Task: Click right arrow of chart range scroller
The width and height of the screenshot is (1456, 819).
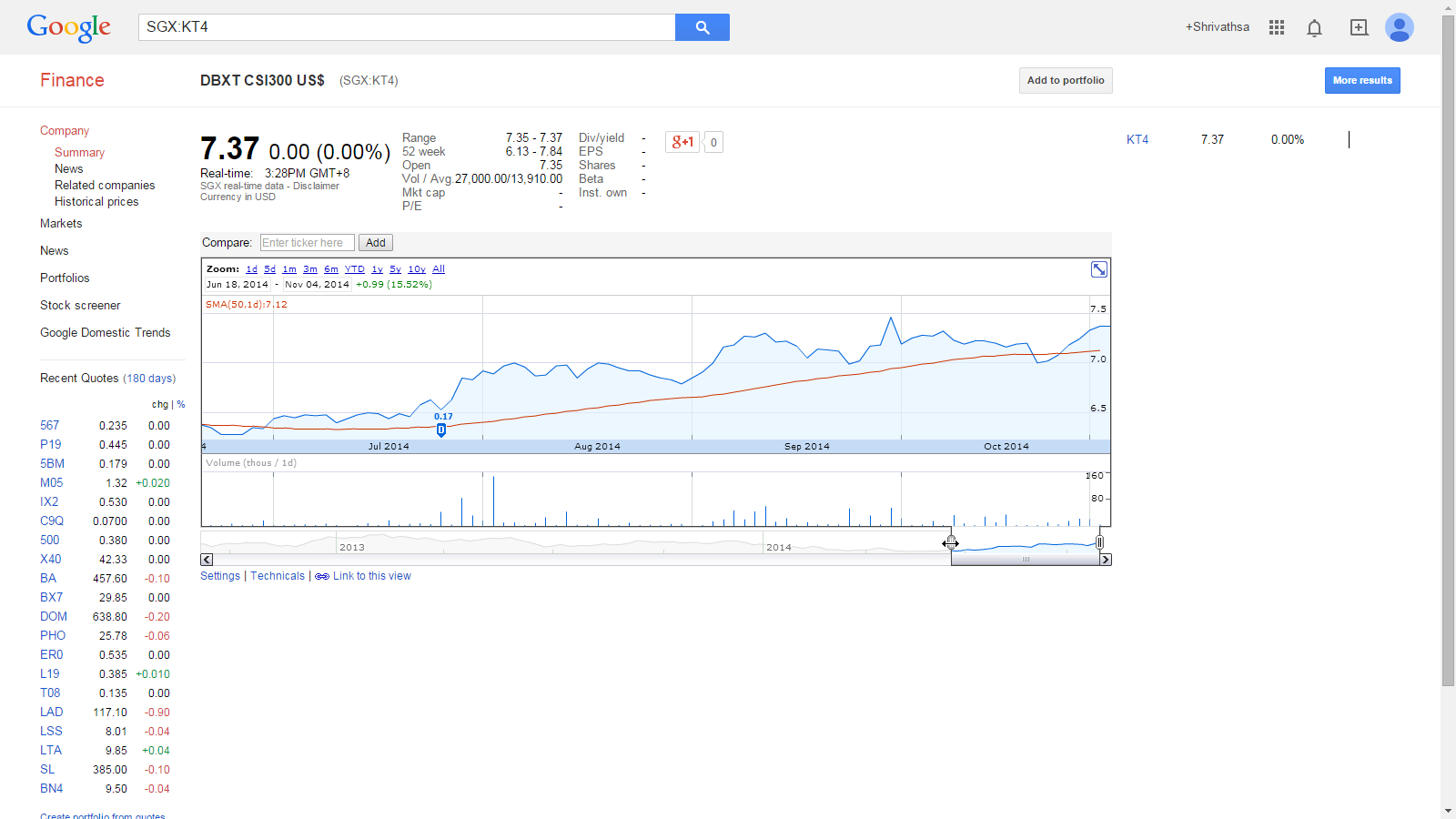Action: point(1106,560)
